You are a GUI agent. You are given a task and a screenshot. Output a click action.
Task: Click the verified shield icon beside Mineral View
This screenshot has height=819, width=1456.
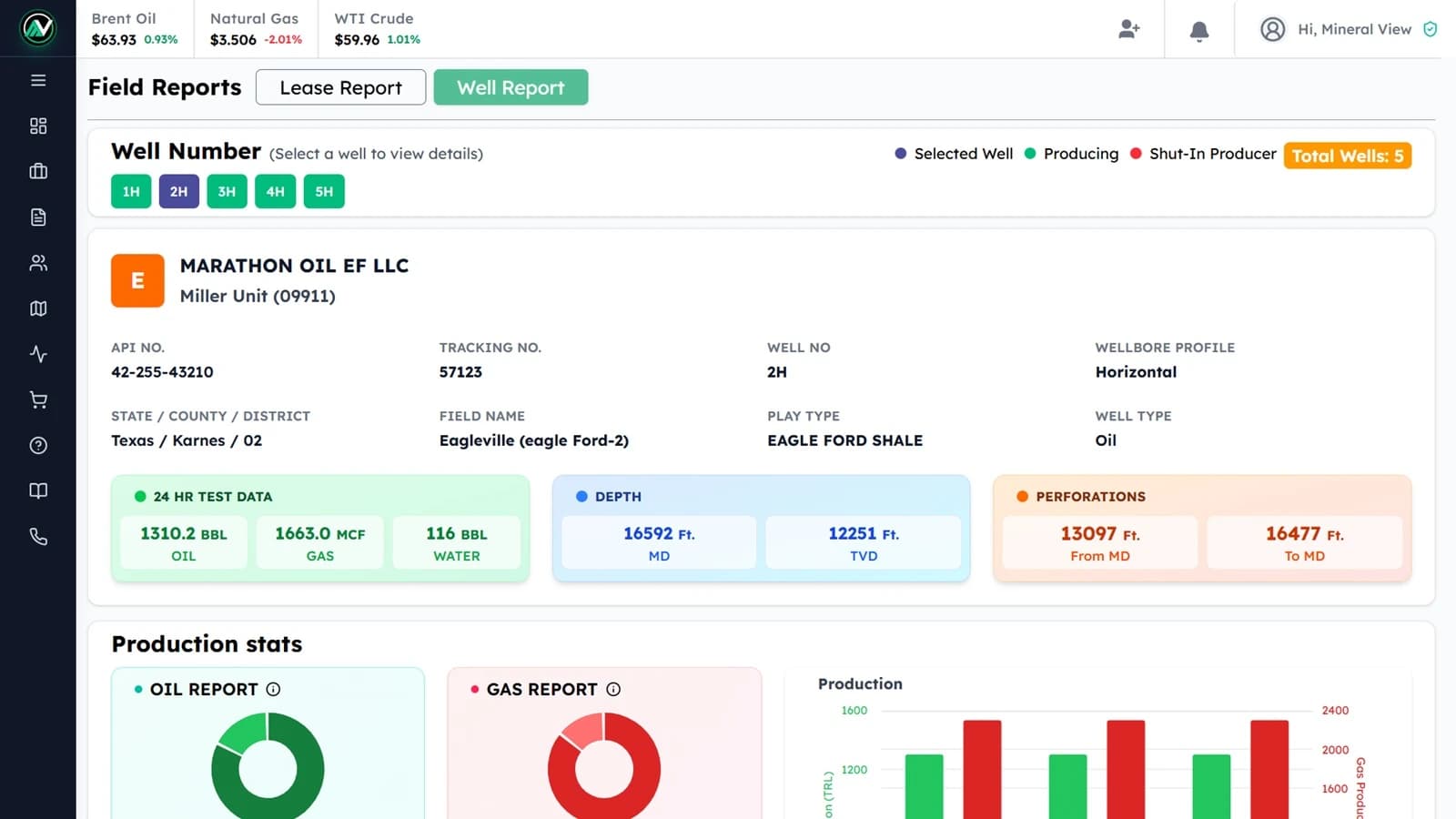tap(1431, 29)
